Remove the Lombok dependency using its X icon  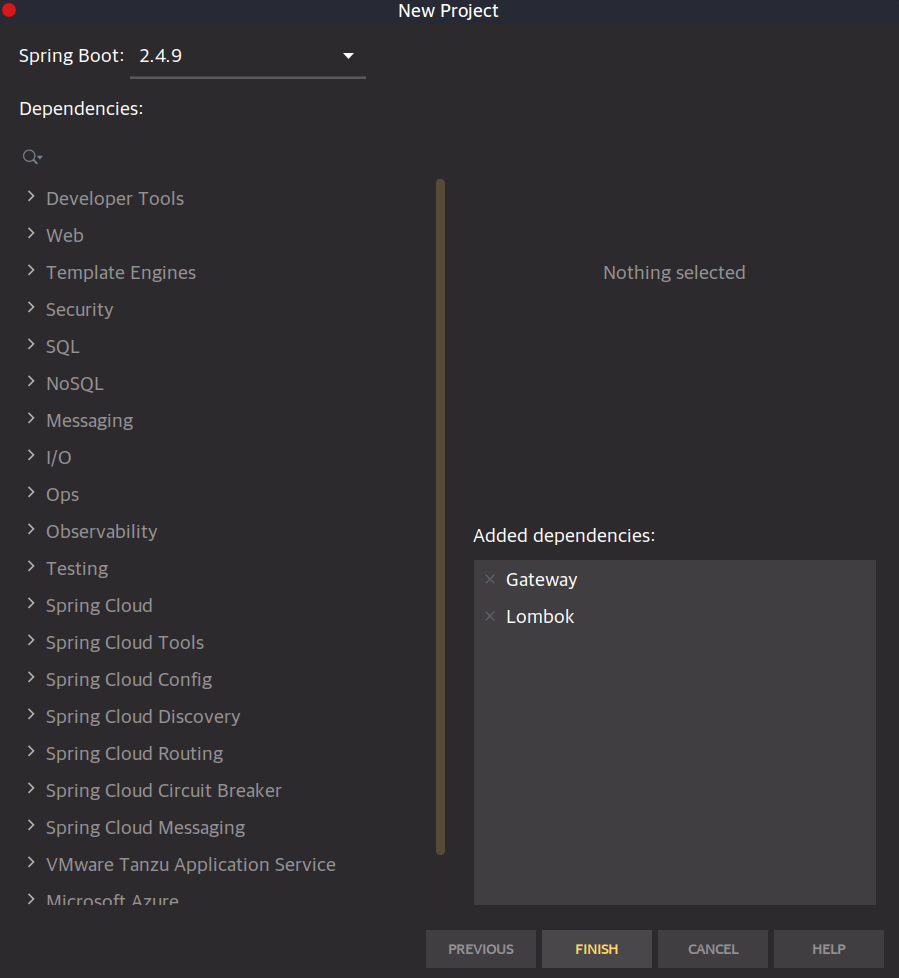click(x=489, y=616)
